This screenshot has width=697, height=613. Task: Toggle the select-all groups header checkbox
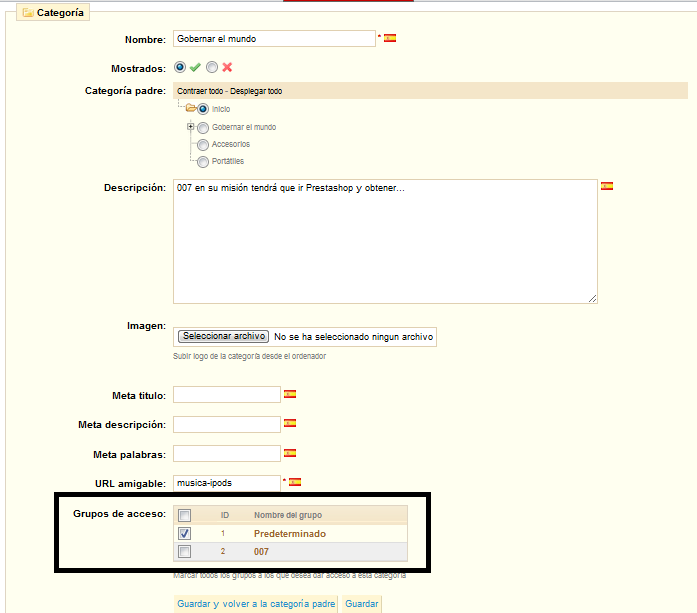[184, 515]
